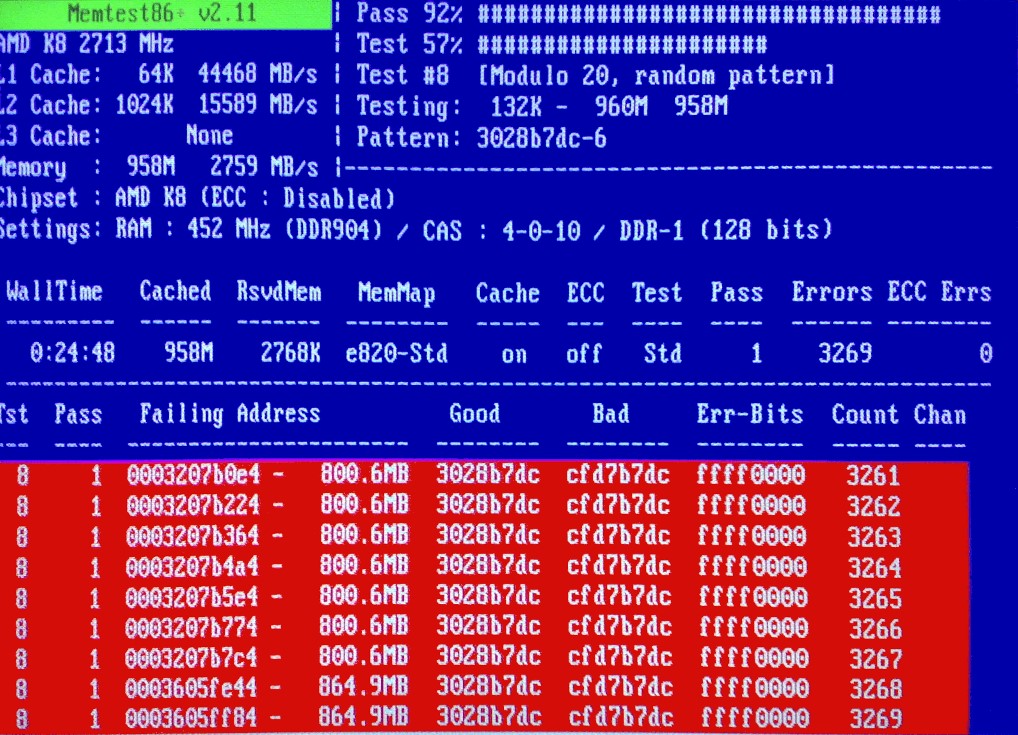Click the MemMap e820-Std value
Image resolution: width=1018 pixels, height=735 pixels.
pyautogui.click(x=397, y=354)
